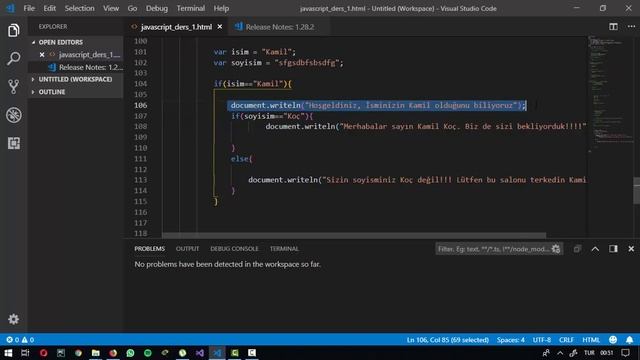640x360 pixels.
Task: Click the Collapse All icon in Problems panel
Action: pos(577,249)
